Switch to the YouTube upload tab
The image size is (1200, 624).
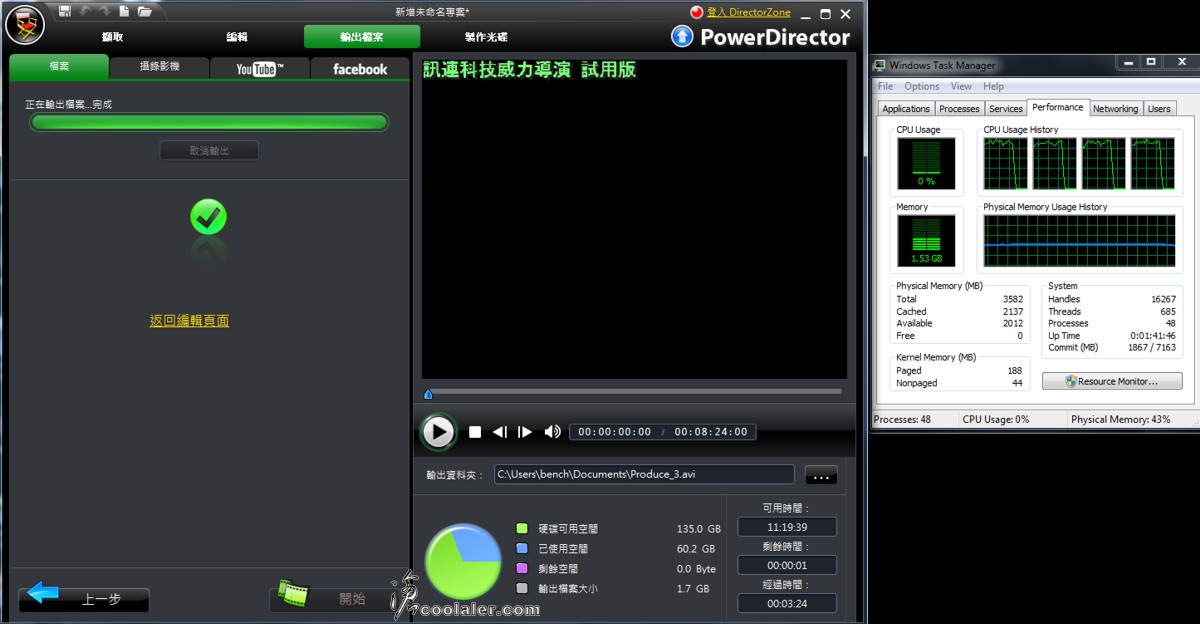tap(260, 68)
